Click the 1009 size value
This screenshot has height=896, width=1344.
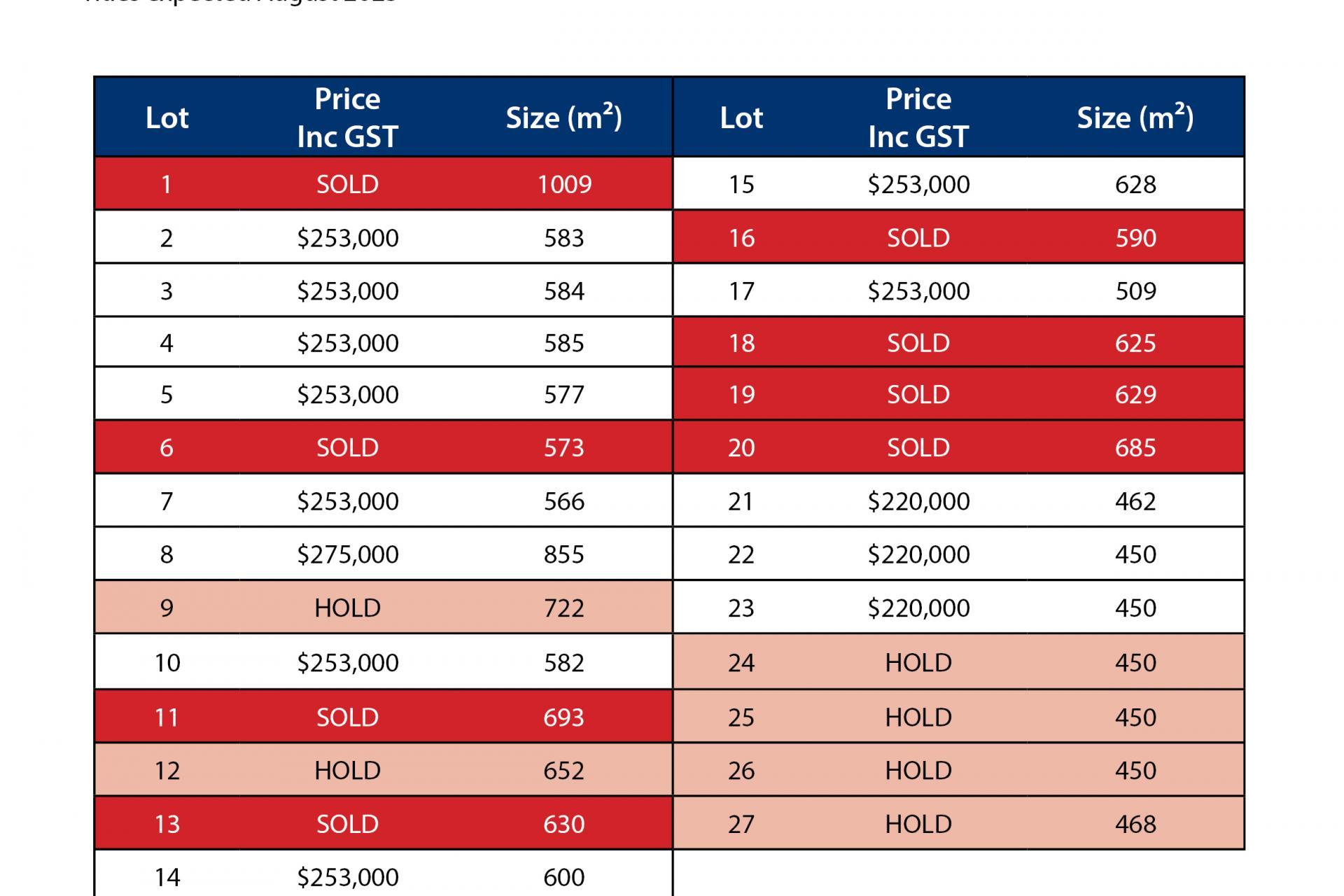[564, 184]
